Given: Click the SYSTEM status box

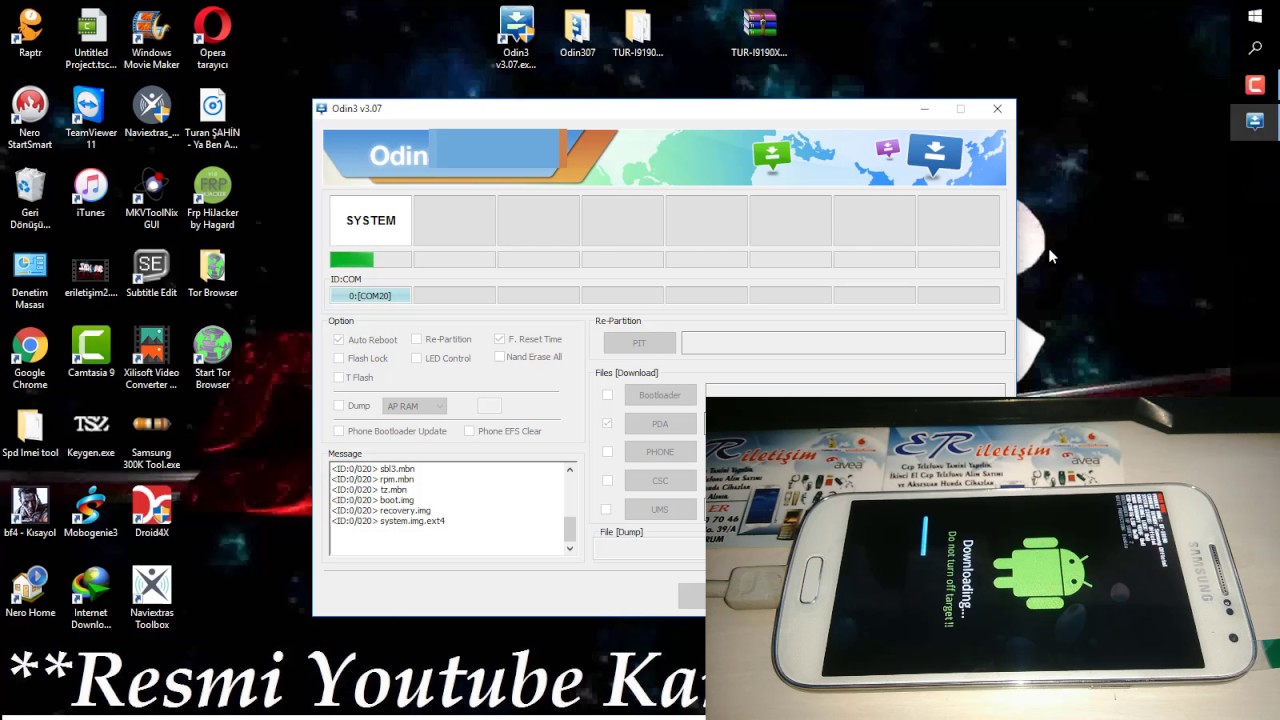Looking at the screenshot, I should click(370, 220).
